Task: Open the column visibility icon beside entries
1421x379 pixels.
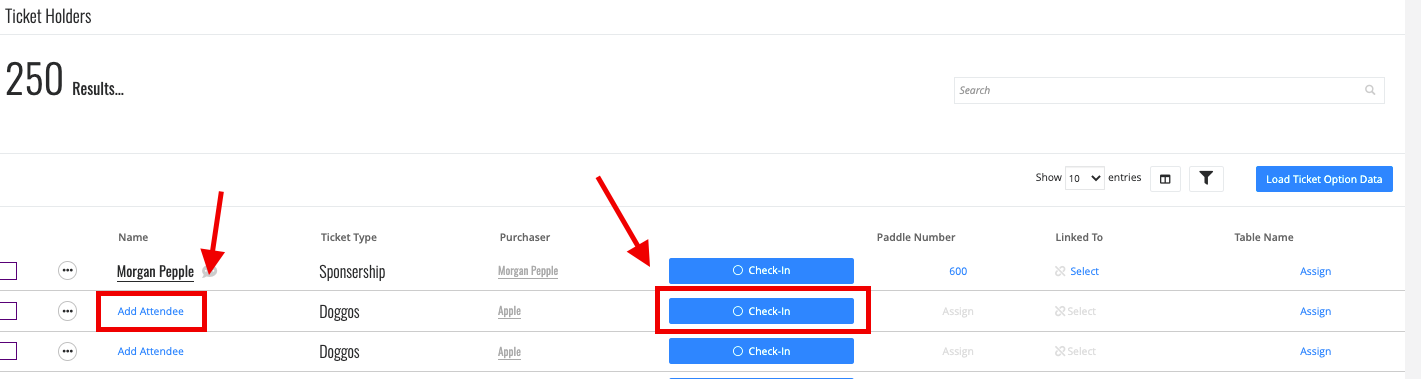Action: pyautogui.click(x=1165, y=179)
